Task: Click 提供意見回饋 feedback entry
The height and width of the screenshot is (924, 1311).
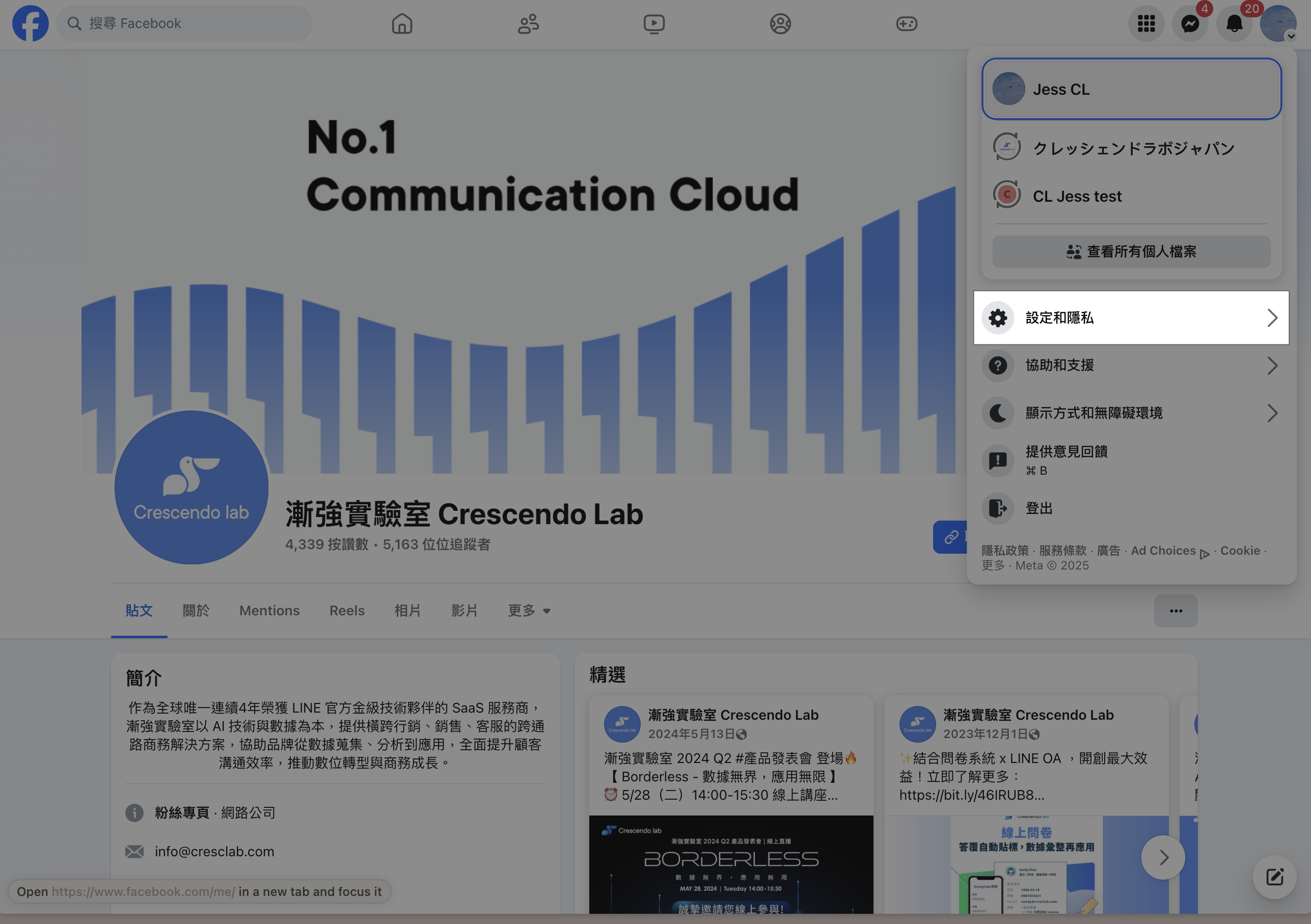Action: (1132, 460)
